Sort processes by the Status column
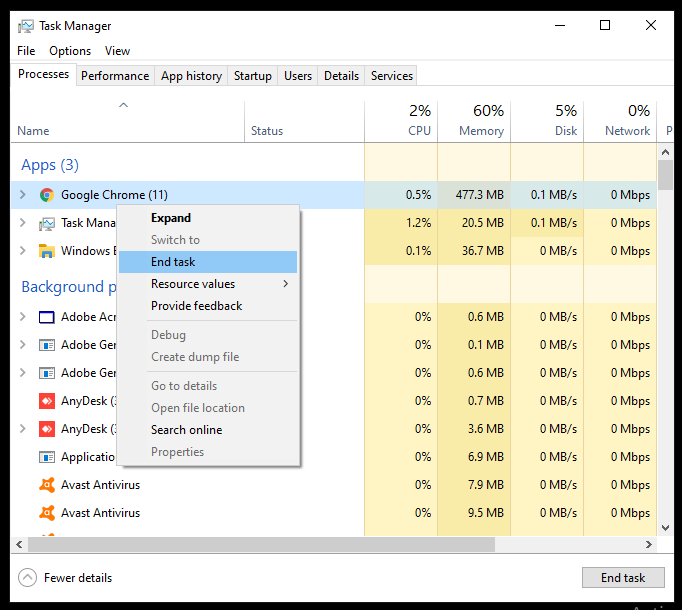Screen dimensions: 682x610 [x=304, y=122]
